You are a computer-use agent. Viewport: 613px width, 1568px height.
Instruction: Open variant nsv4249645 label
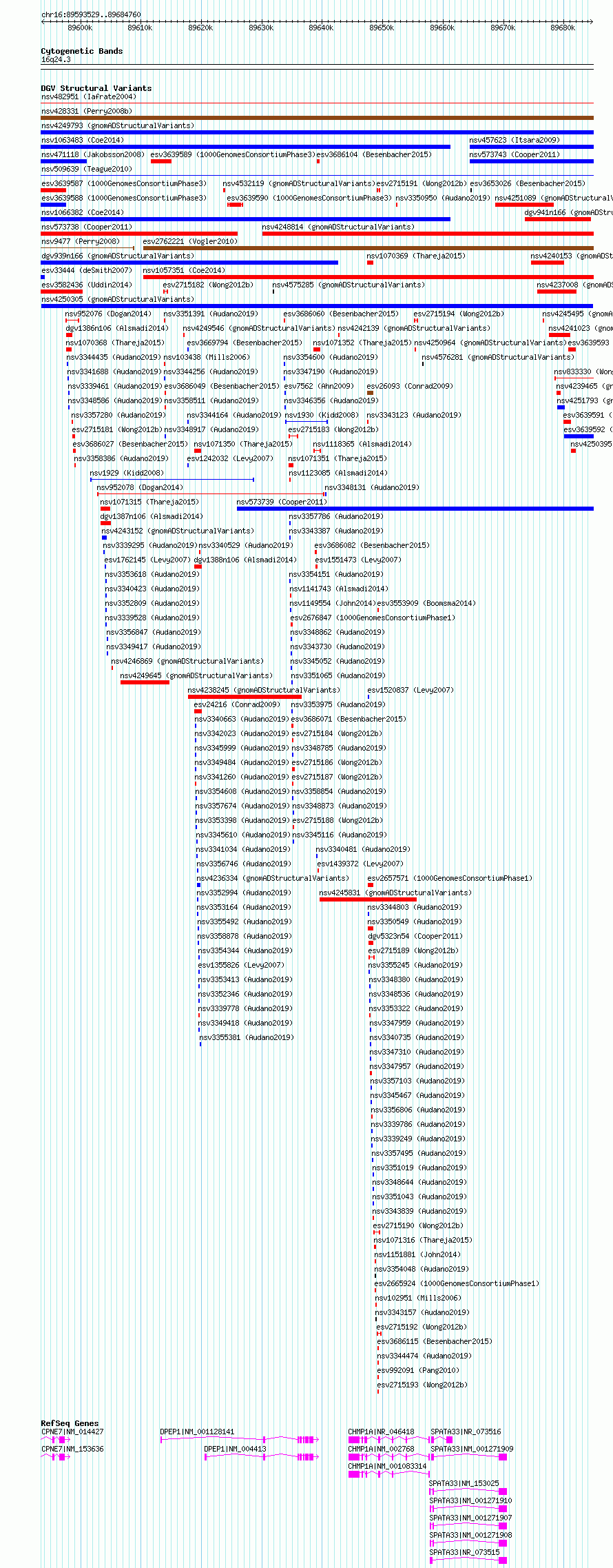[196, 675]
